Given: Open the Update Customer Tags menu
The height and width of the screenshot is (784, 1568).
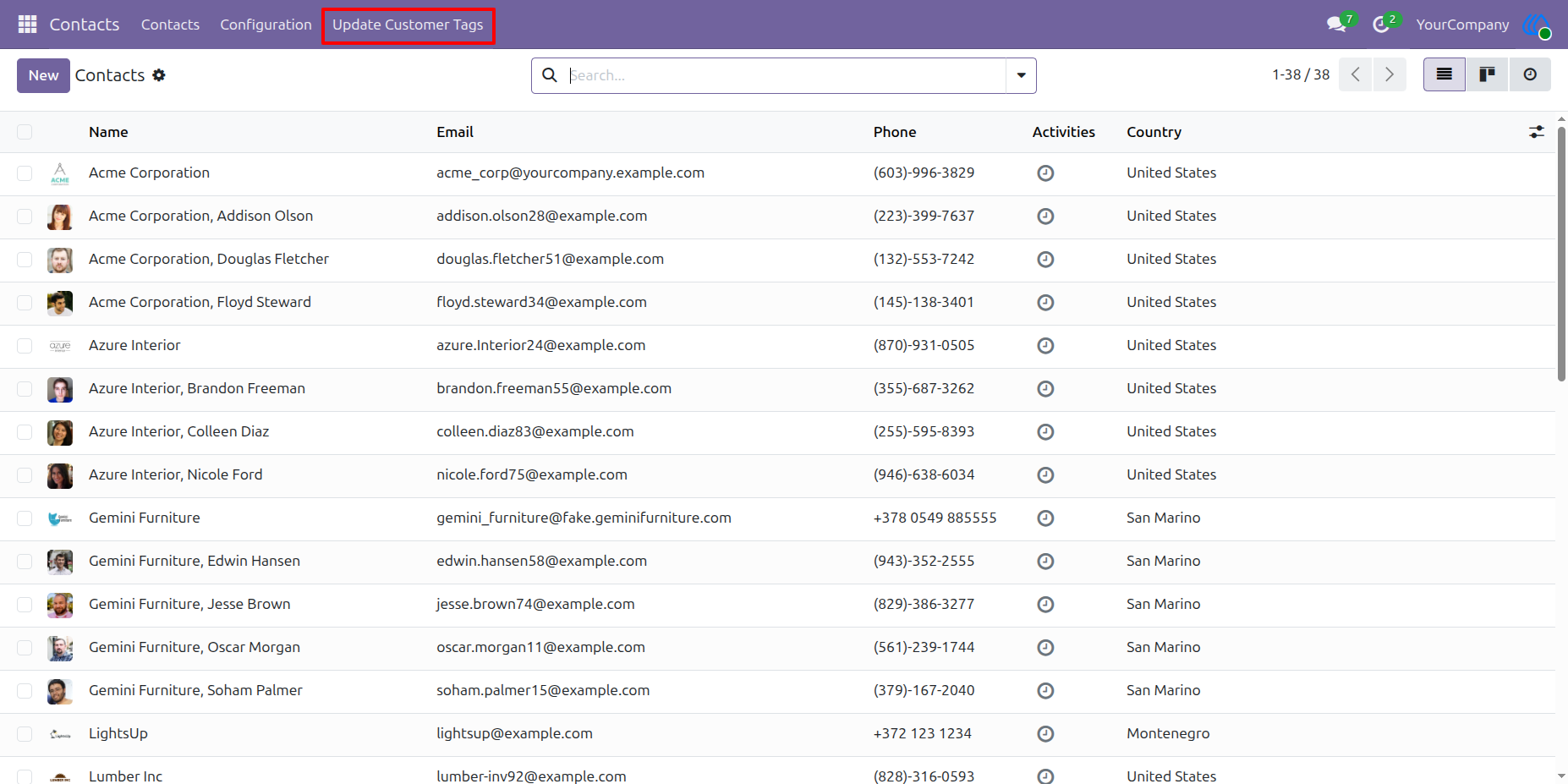Looking at the screenshot, I should [408, 25].
